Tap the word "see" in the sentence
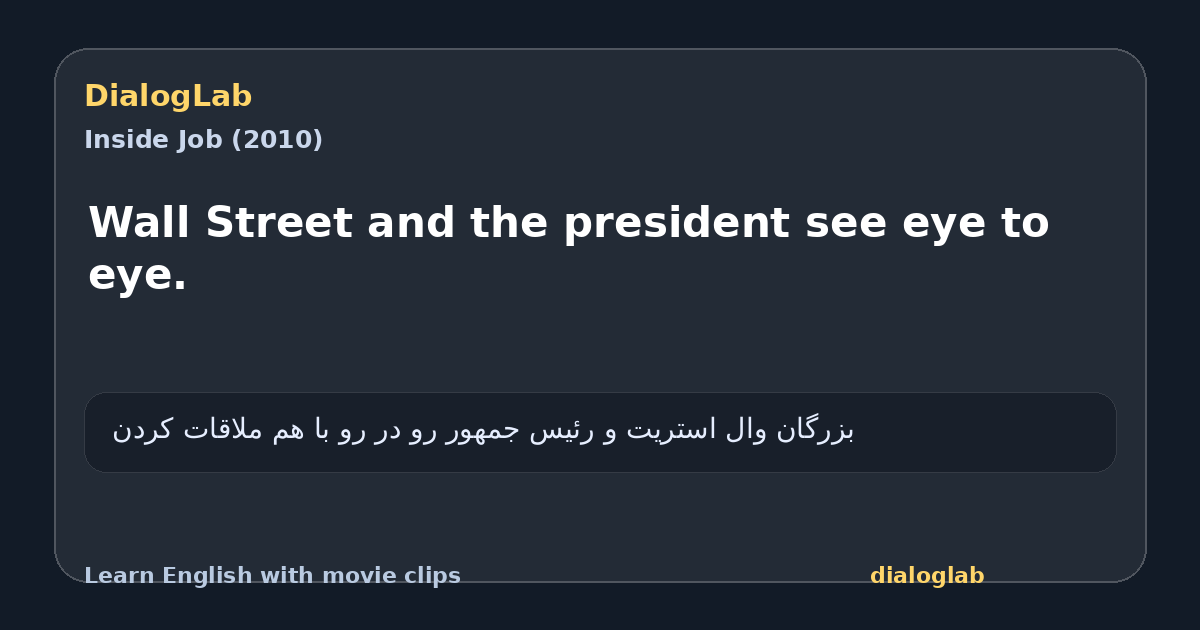1200x630 pixels. click(x=845, y=223)
